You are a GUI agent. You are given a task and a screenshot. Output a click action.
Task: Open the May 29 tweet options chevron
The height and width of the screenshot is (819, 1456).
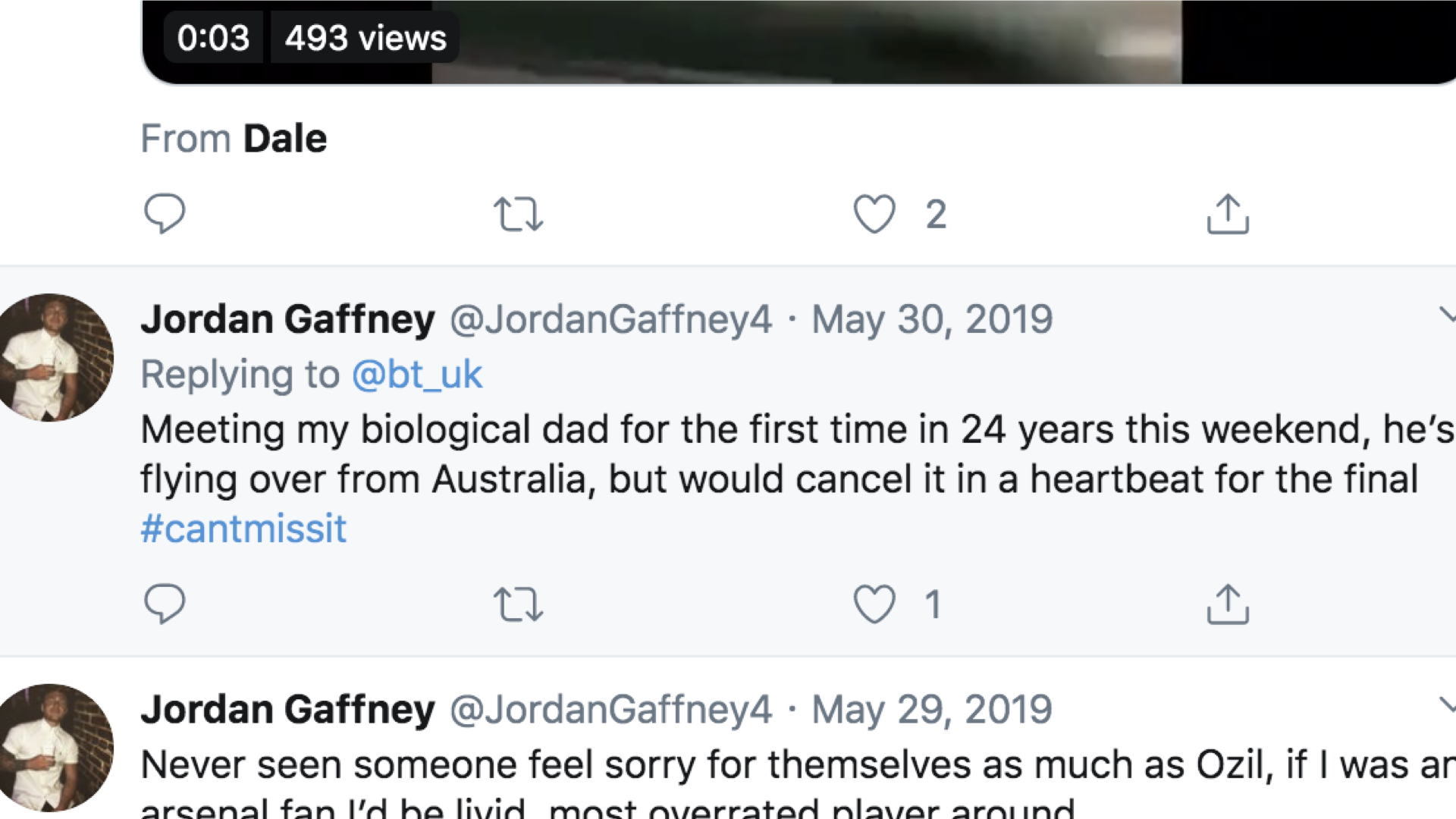point(1447,707)
